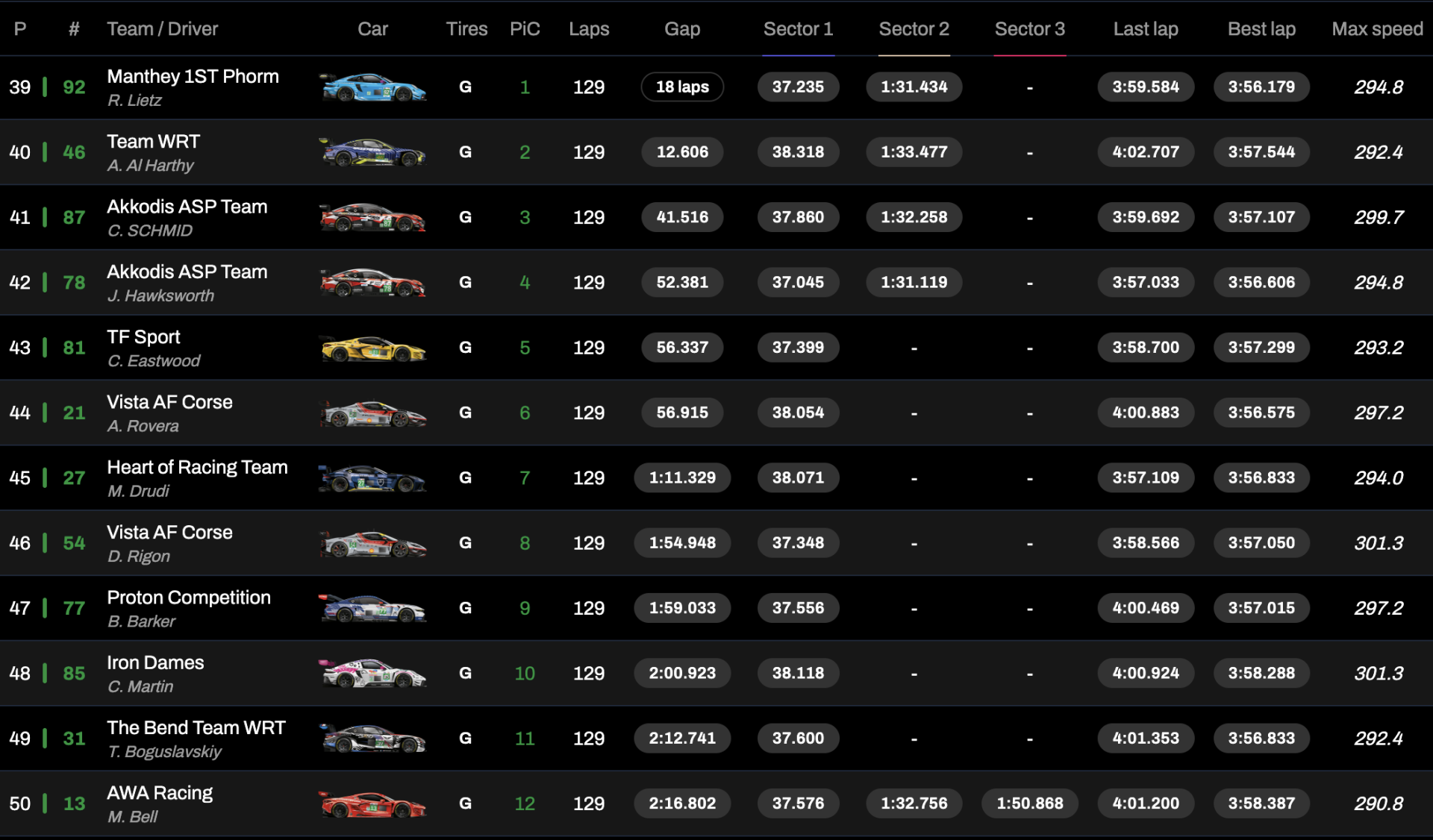The height and width of the screenshot is (840, 1433).
Task: Select driver A. Rovera
Action: 143,426
